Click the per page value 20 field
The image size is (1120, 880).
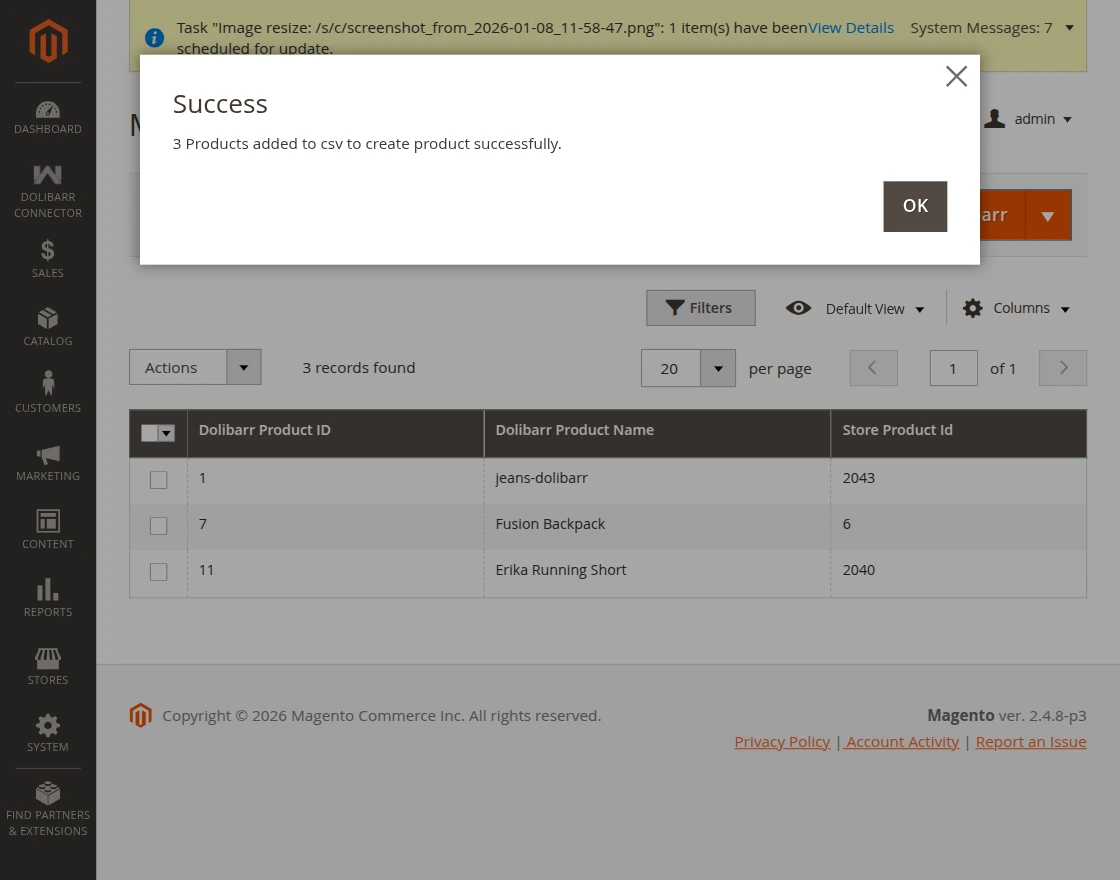(x=671, y=369)
